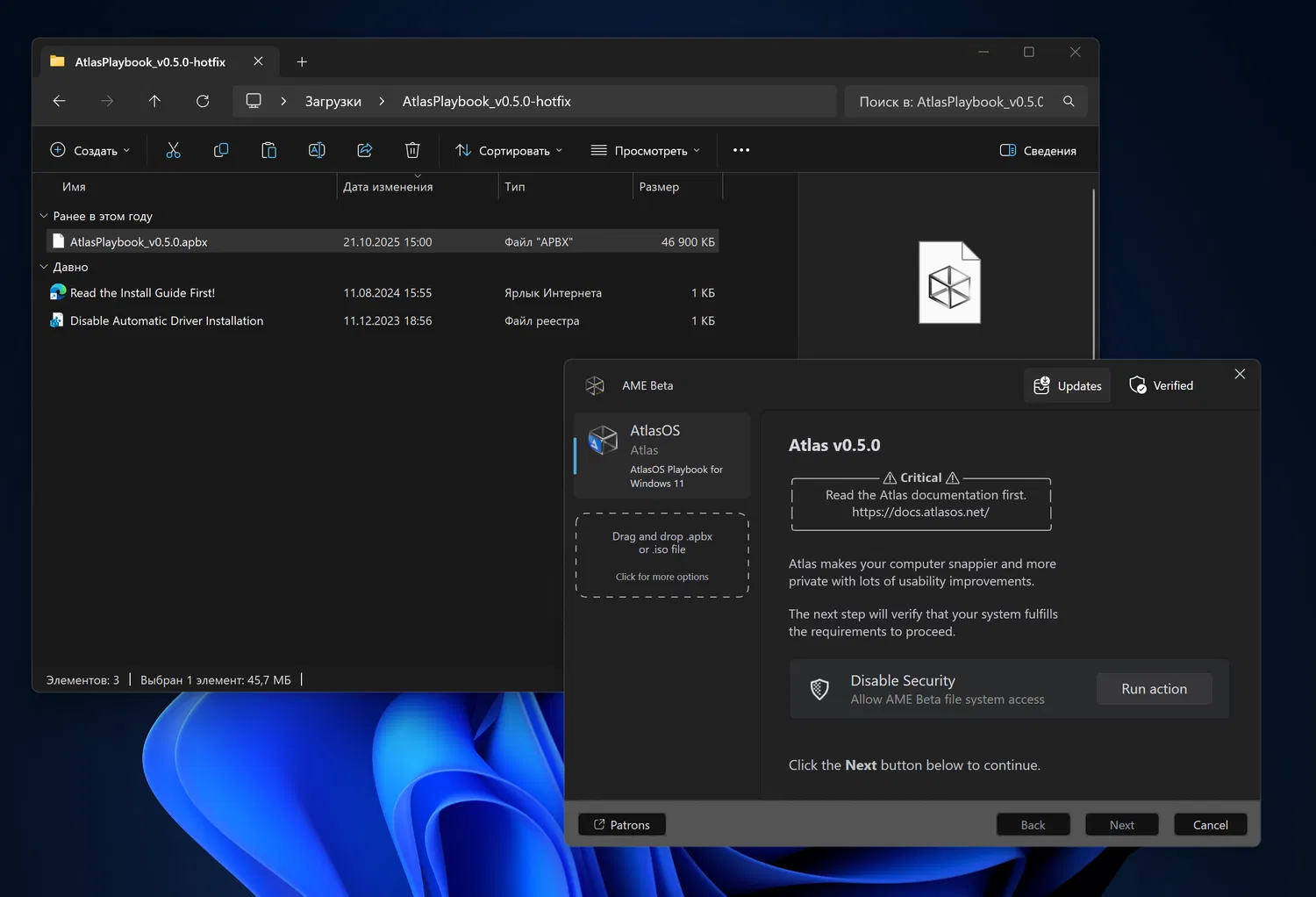Select the AtlasOS playbook in sidebar

point(662,456)
